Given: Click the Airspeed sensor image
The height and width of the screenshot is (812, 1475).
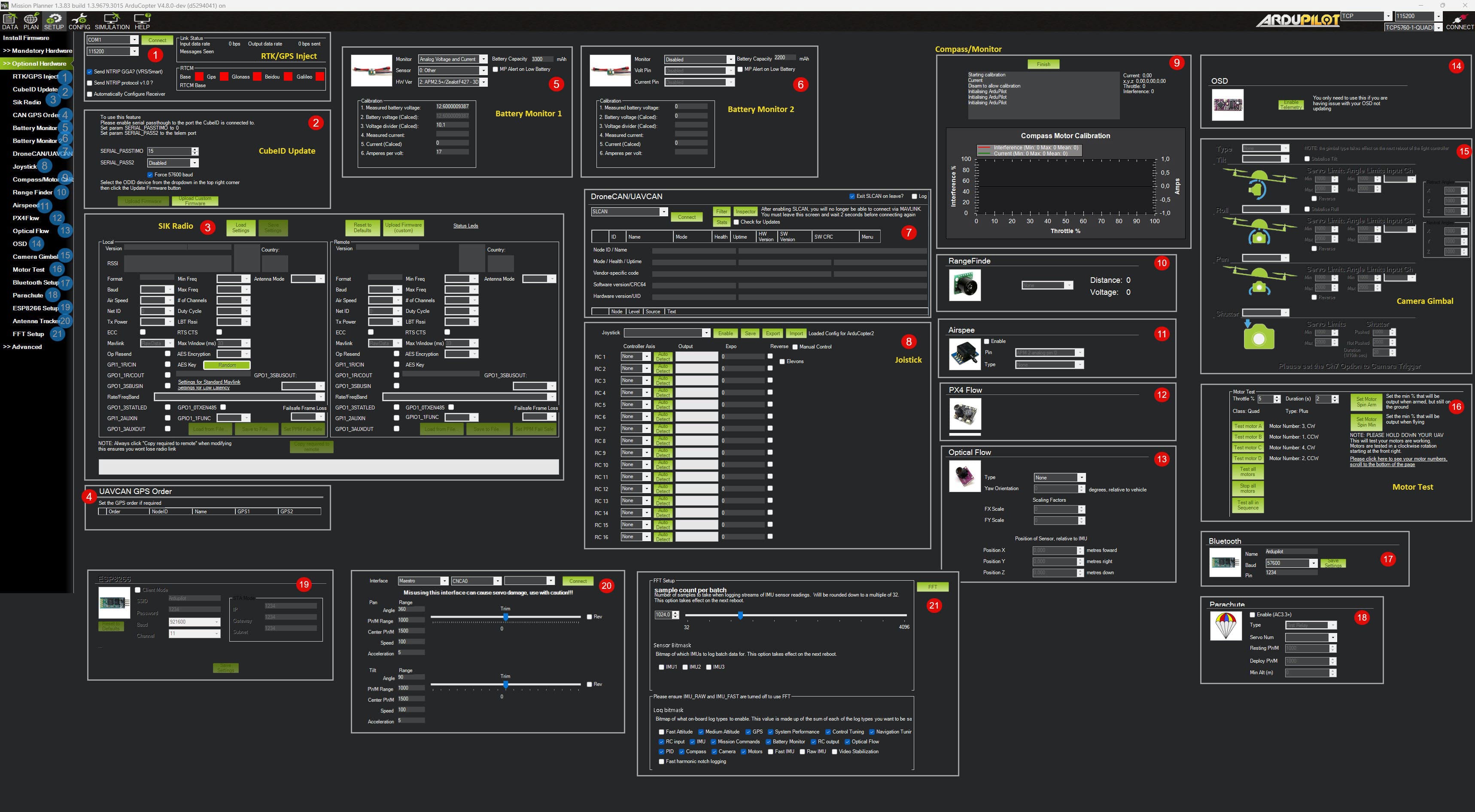Looking at the screenshot, I should coord(964,354).
